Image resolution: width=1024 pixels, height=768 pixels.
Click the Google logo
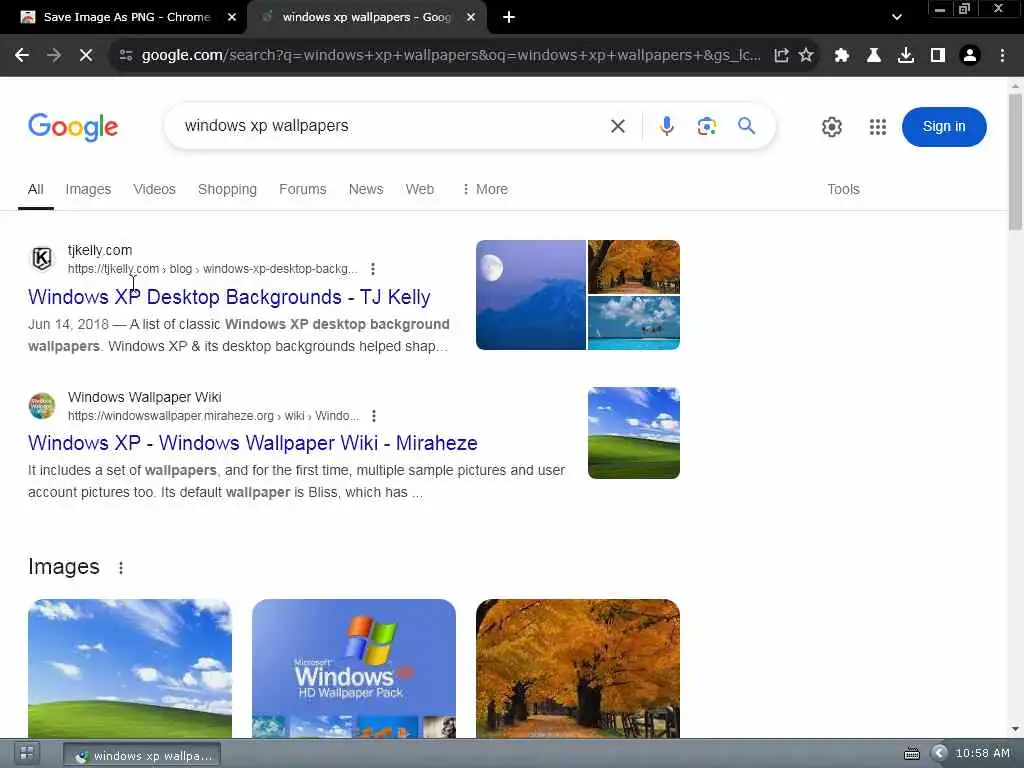coord(73,127)
